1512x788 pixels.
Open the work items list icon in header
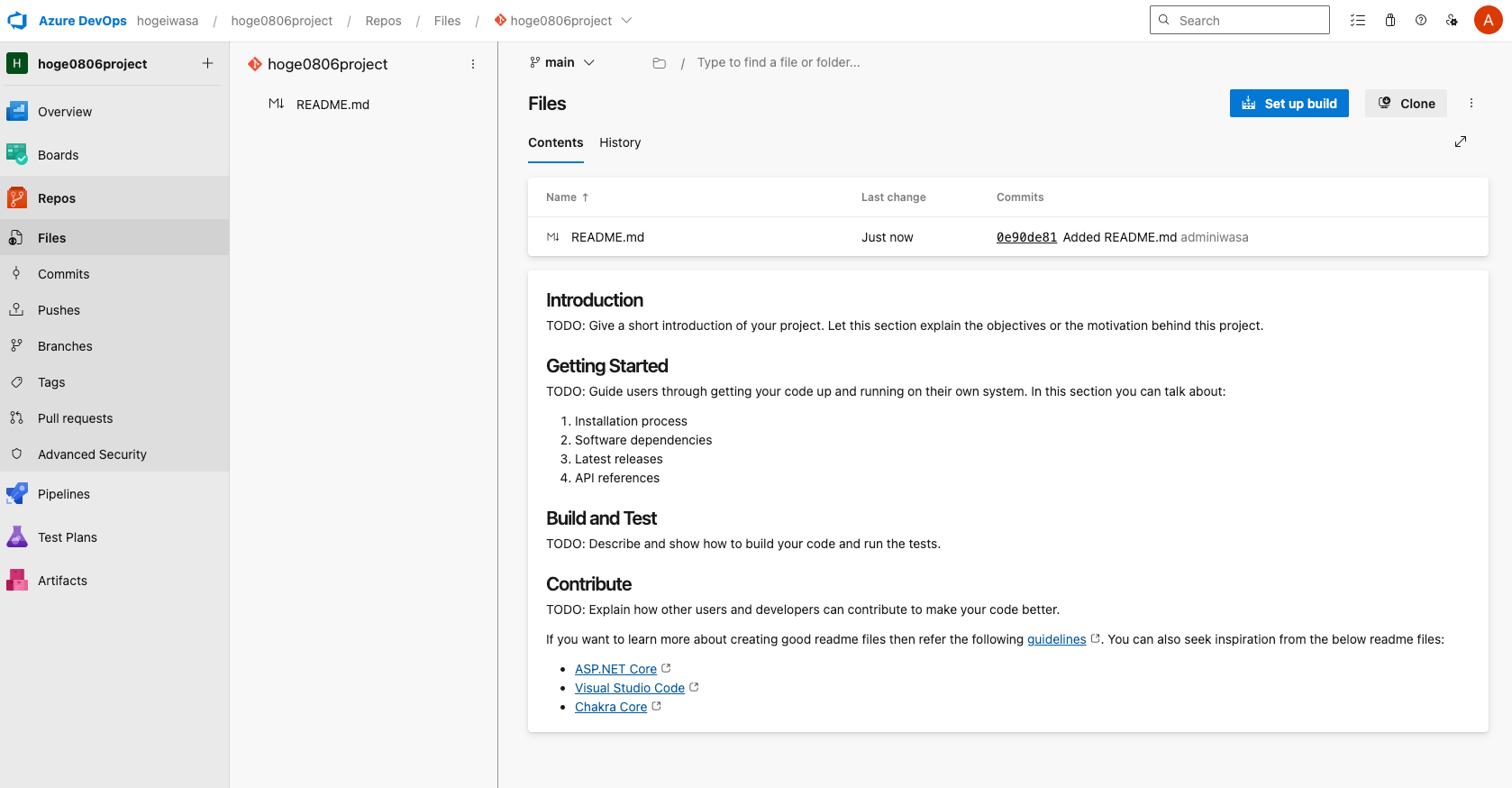pos(1358,20)
